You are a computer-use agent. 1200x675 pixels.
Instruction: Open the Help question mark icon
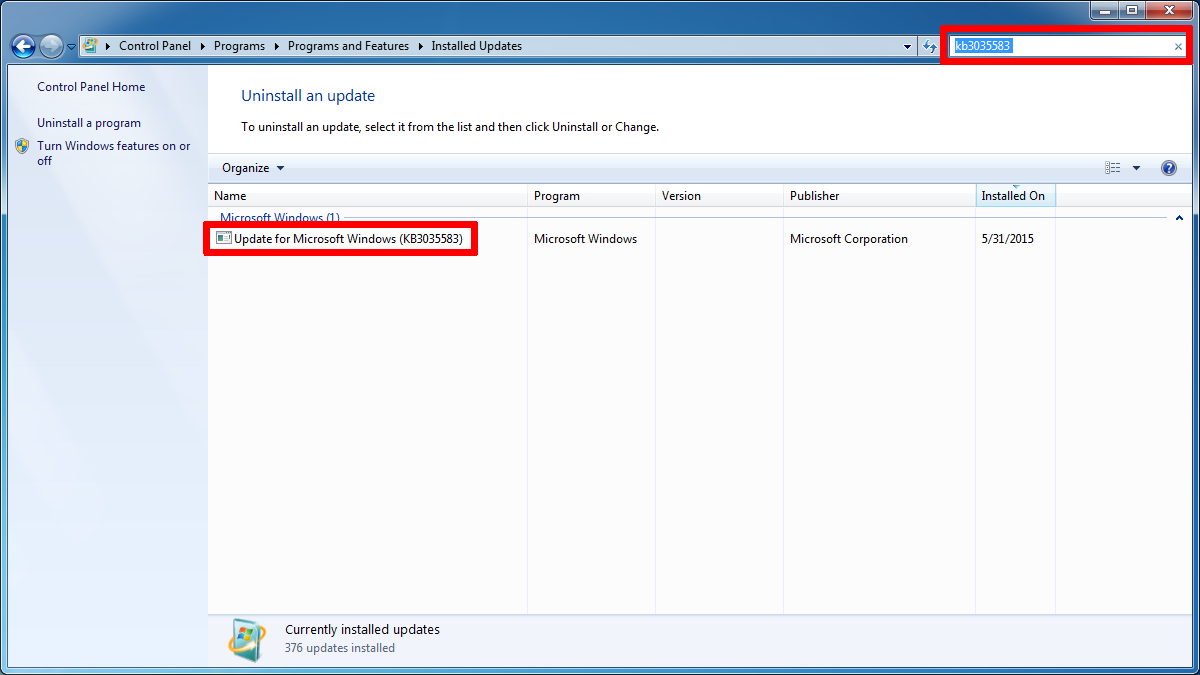pyautogui.click(x=1168, y=168)
